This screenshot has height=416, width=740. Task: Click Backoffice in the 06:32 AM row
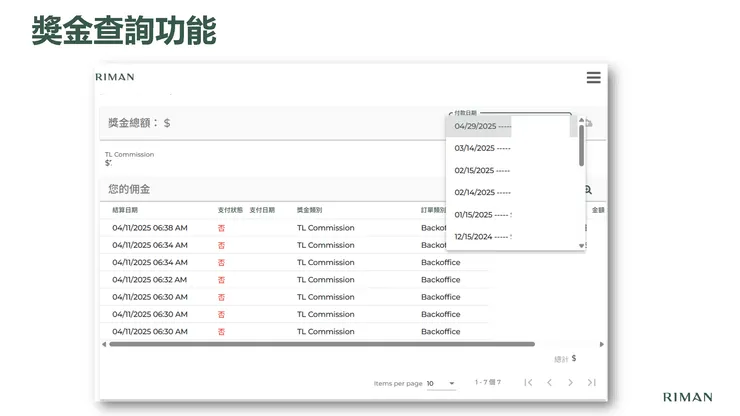tap(440, 280)
